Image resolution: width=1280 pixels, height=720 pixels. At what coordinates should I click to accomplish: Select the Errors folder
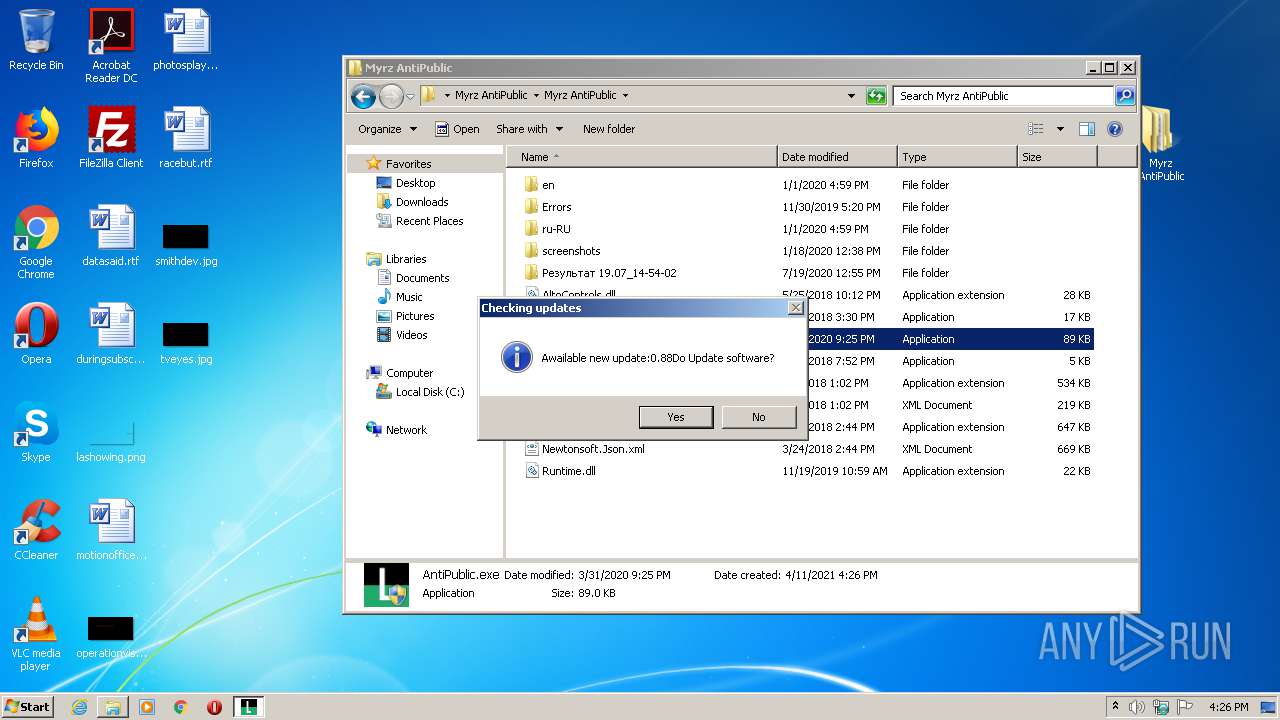tap(556, 207)
